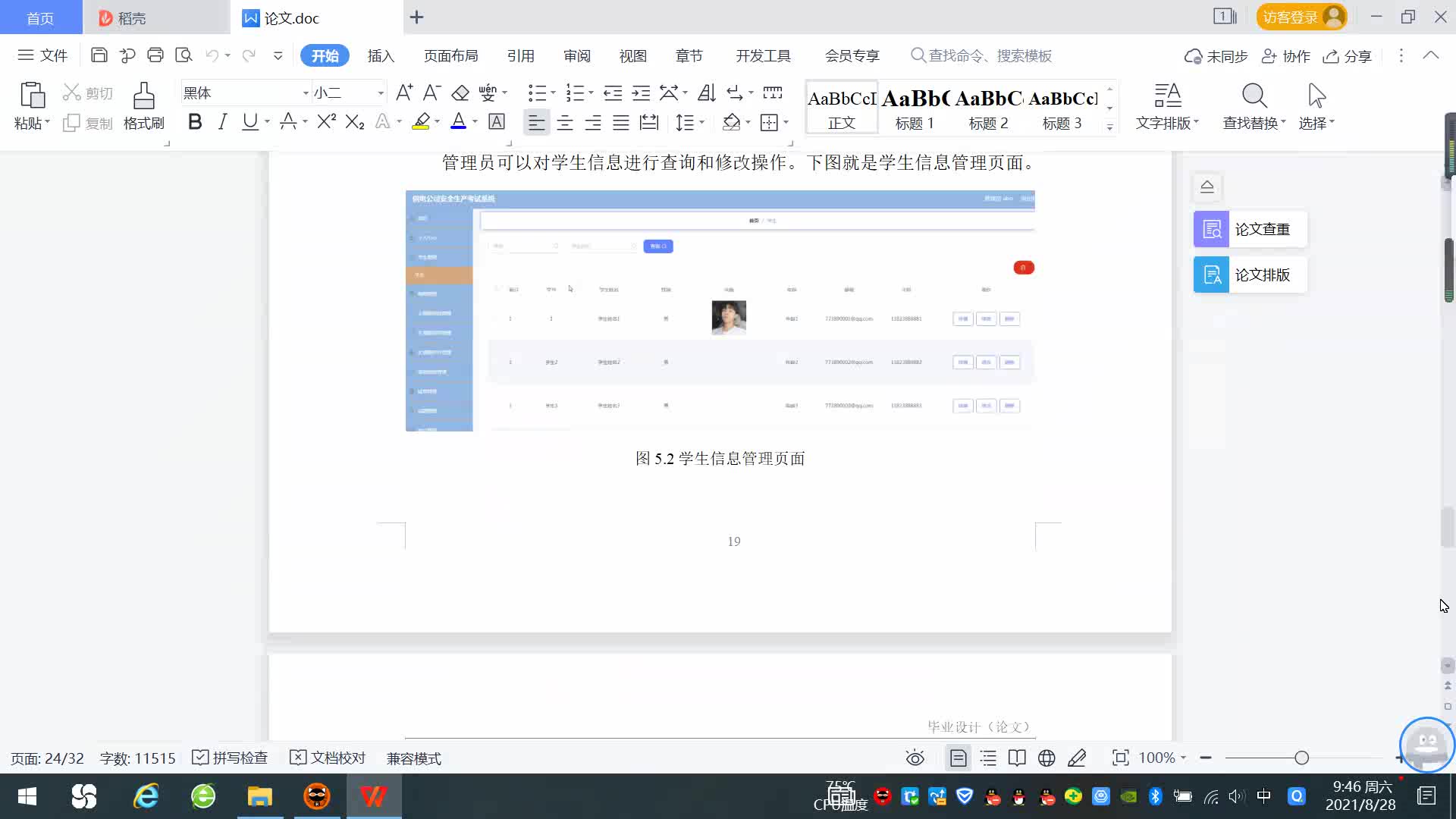Click the 论文查重 button in side panel
The image size is (1456, 819).
point(1249,229)
